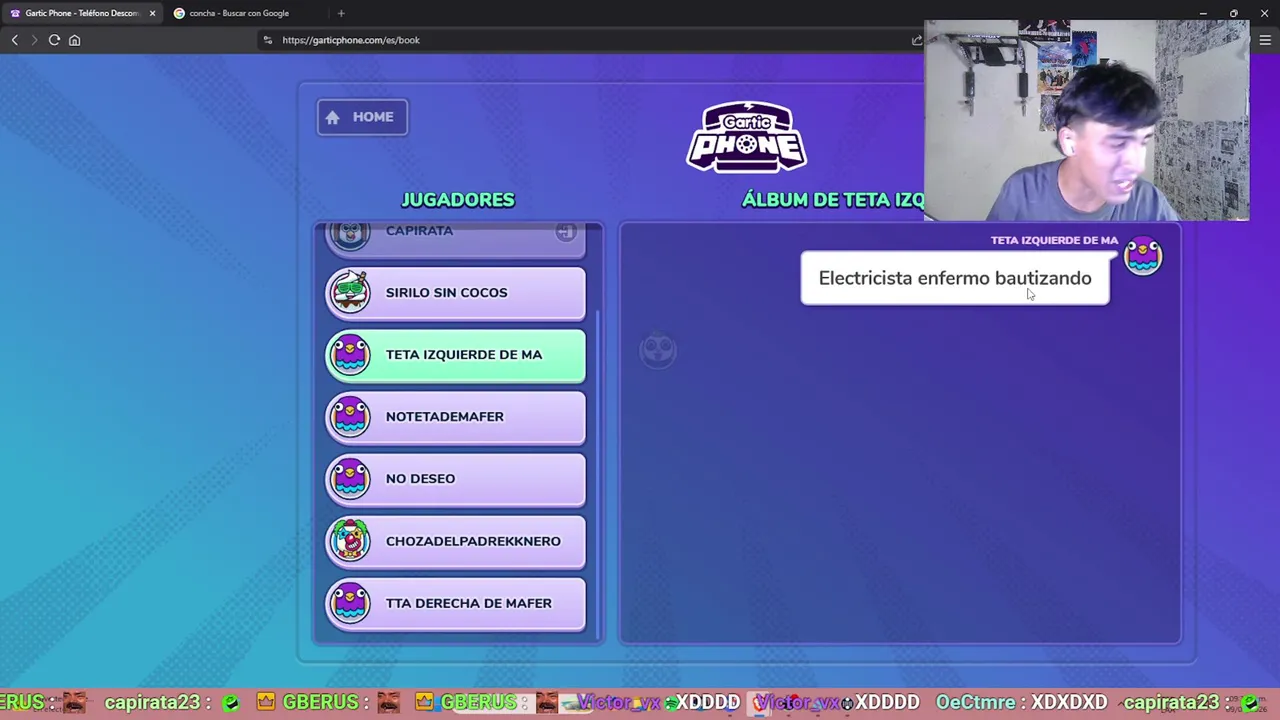This screenshot has height=720, width=1280.
Task: Click the TETA IZQUIERDE DE MA author label
Action: pyautogui.click(x=1054, y=240)
